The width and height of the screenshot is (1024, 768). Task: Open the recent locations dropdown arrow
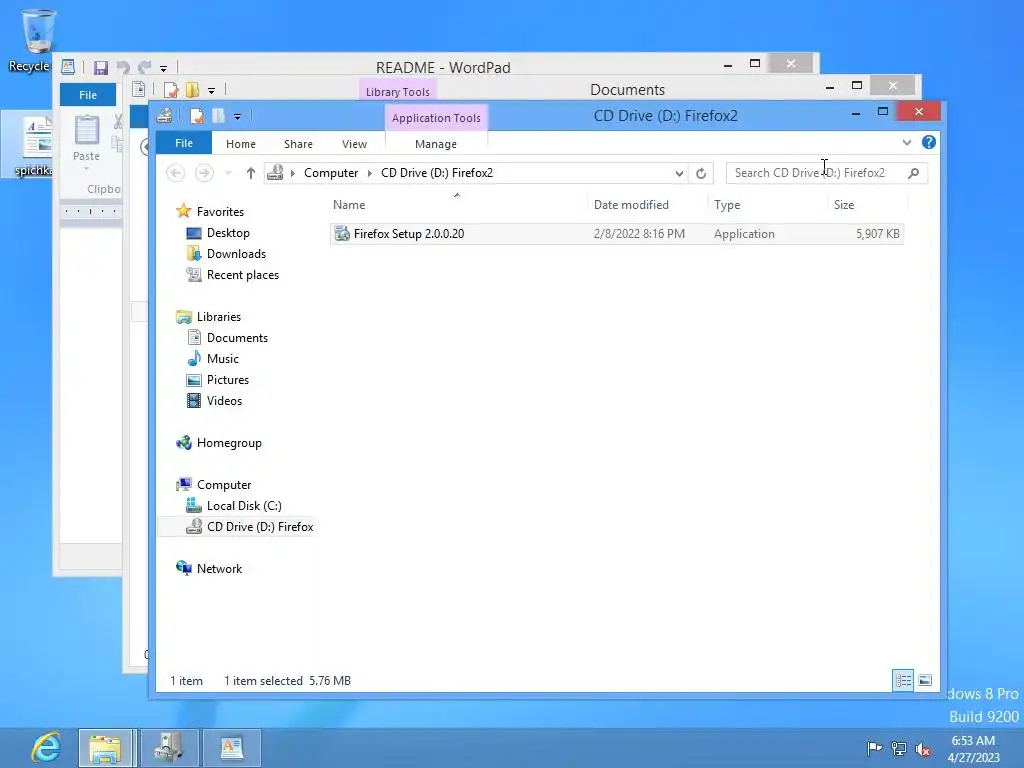[228, 173]
